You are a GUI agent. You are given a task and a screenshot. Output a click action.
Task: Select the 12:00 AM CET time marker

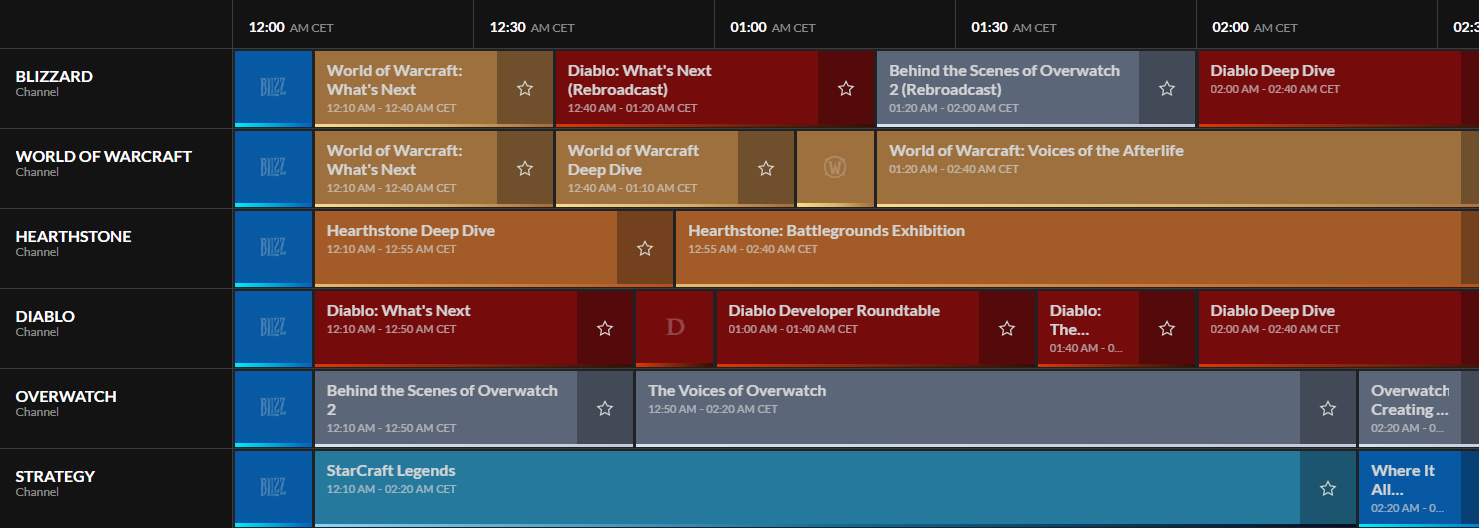pos(291,28)
